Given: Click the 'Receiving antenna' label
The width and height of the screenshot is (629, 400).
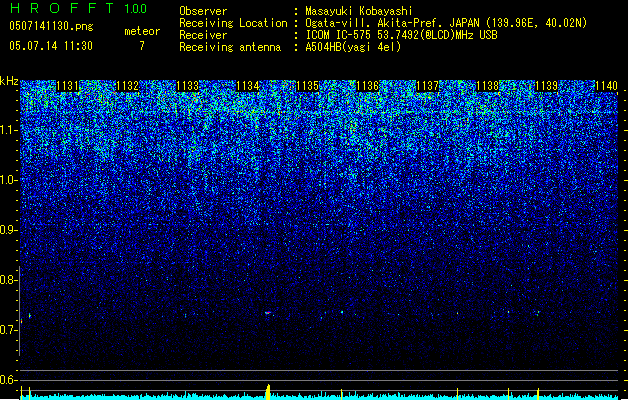Looking at the screenshot, I should tap(230, 47).
